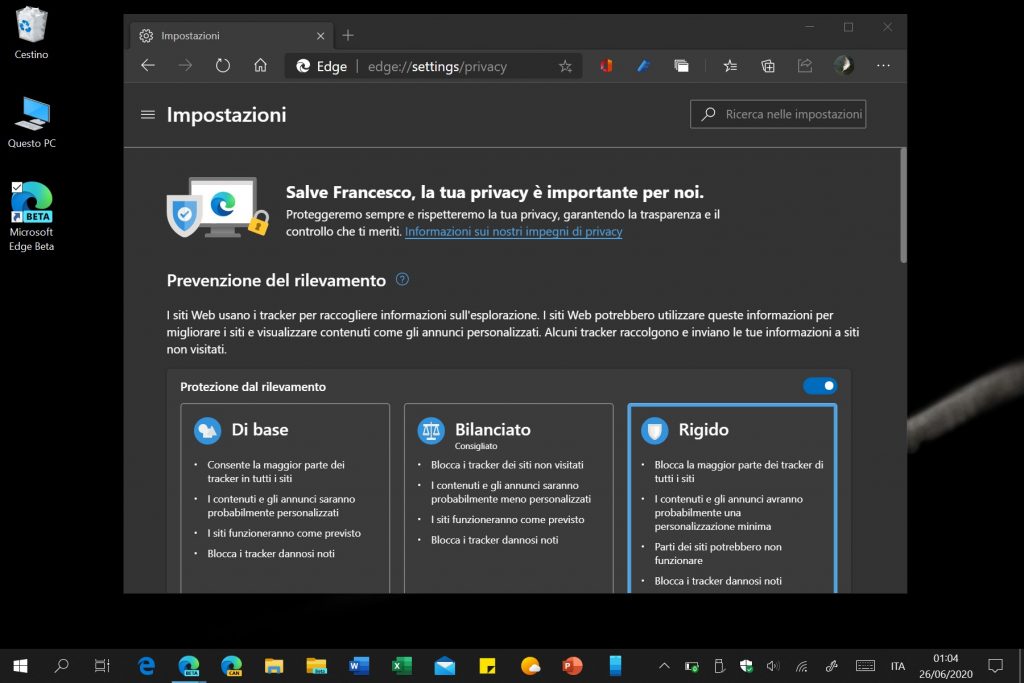Refresh the current settings page
This screenshot has height=683, width=1024.
pos(223,66)
